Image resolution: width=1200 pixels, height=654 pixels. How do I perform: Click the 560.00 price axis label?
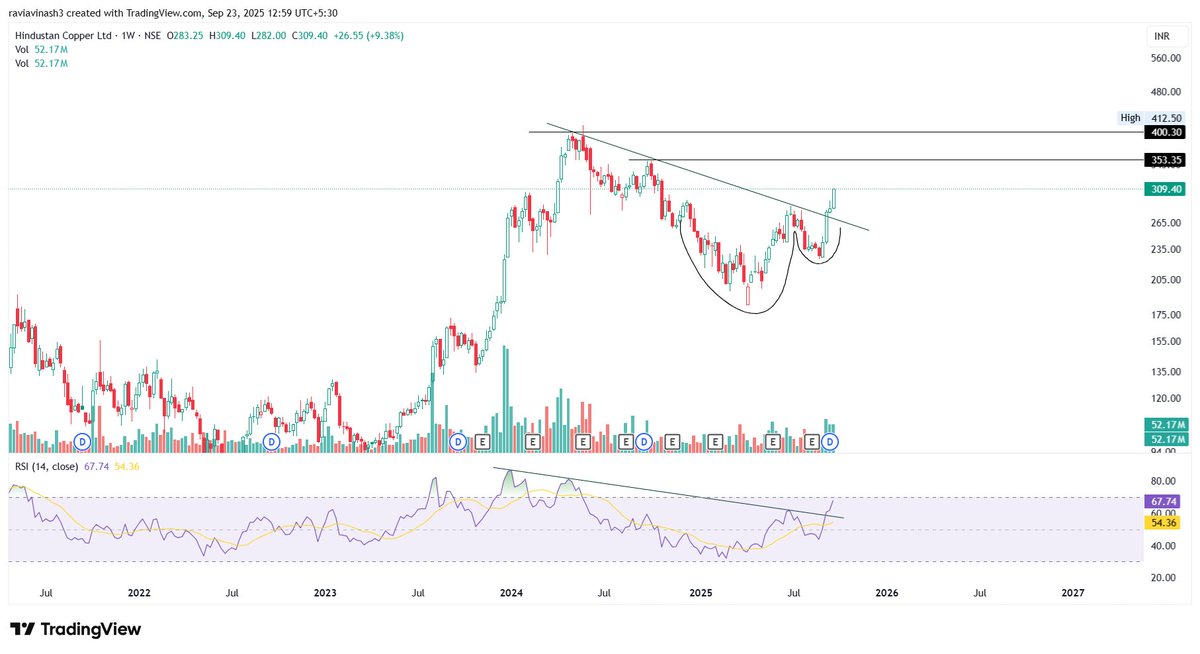pos(1166,58)
